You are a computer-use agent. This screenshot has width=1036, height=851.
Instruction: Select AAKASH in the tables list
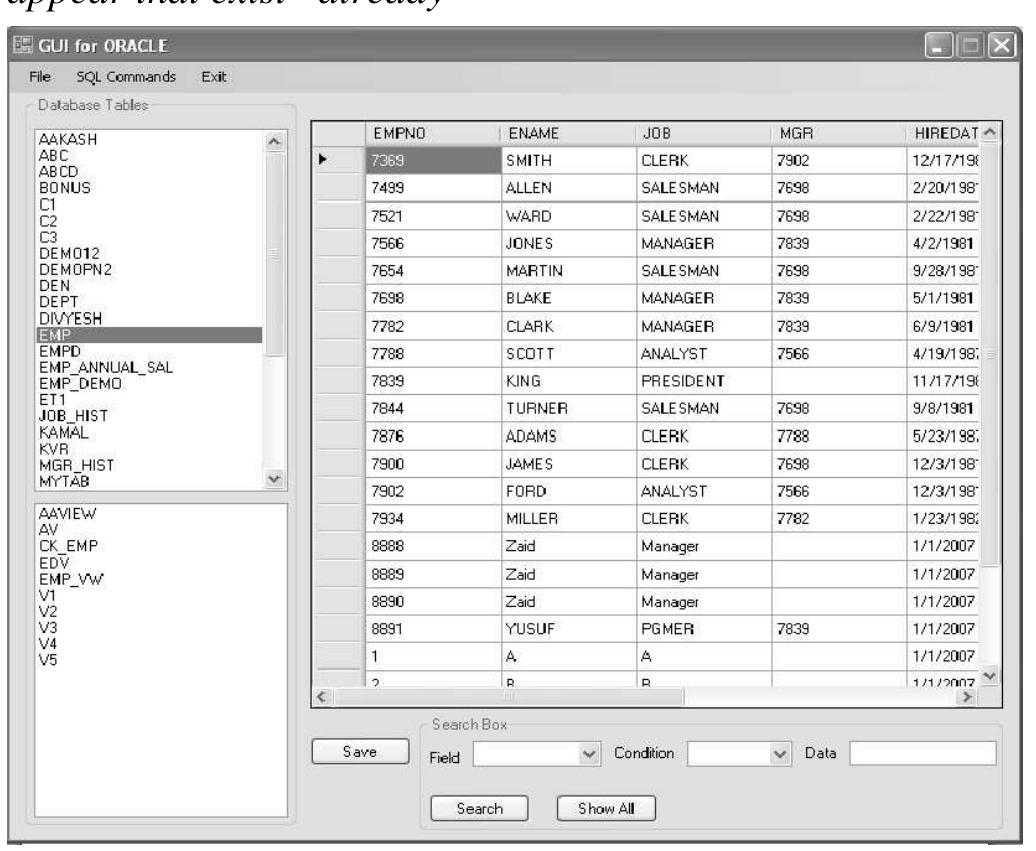coord(68,139)
